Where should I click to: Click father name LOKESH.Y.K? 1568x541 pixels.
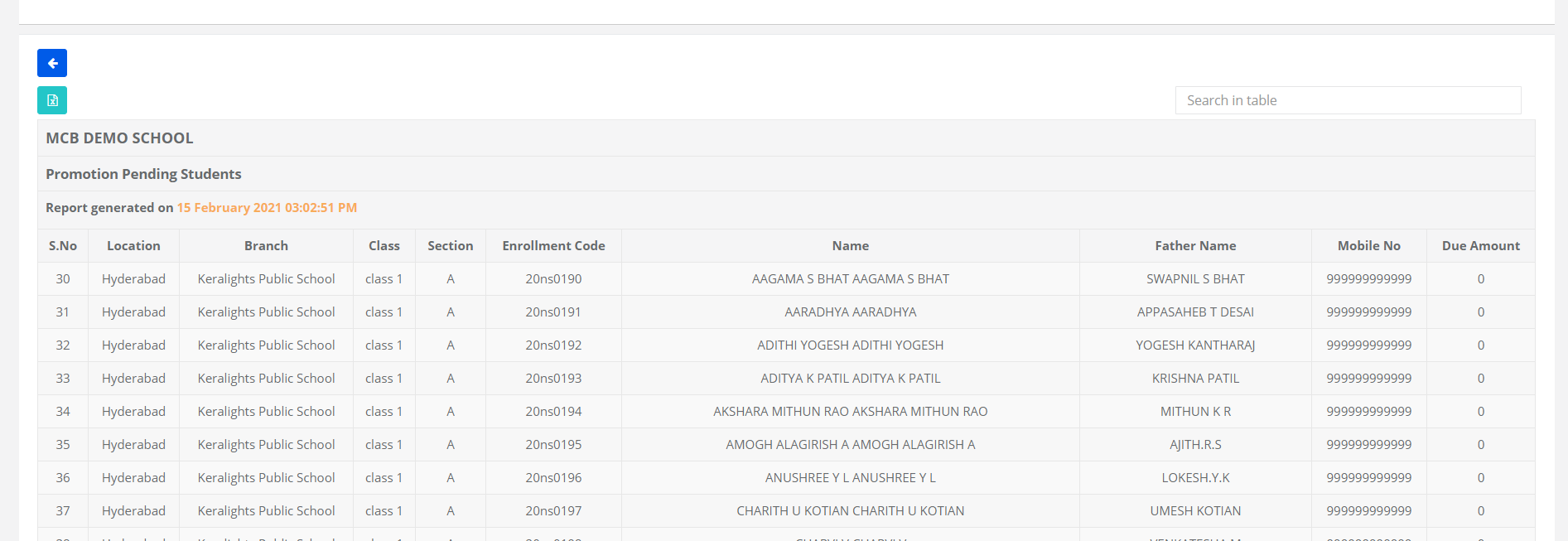click(1195, 478)
